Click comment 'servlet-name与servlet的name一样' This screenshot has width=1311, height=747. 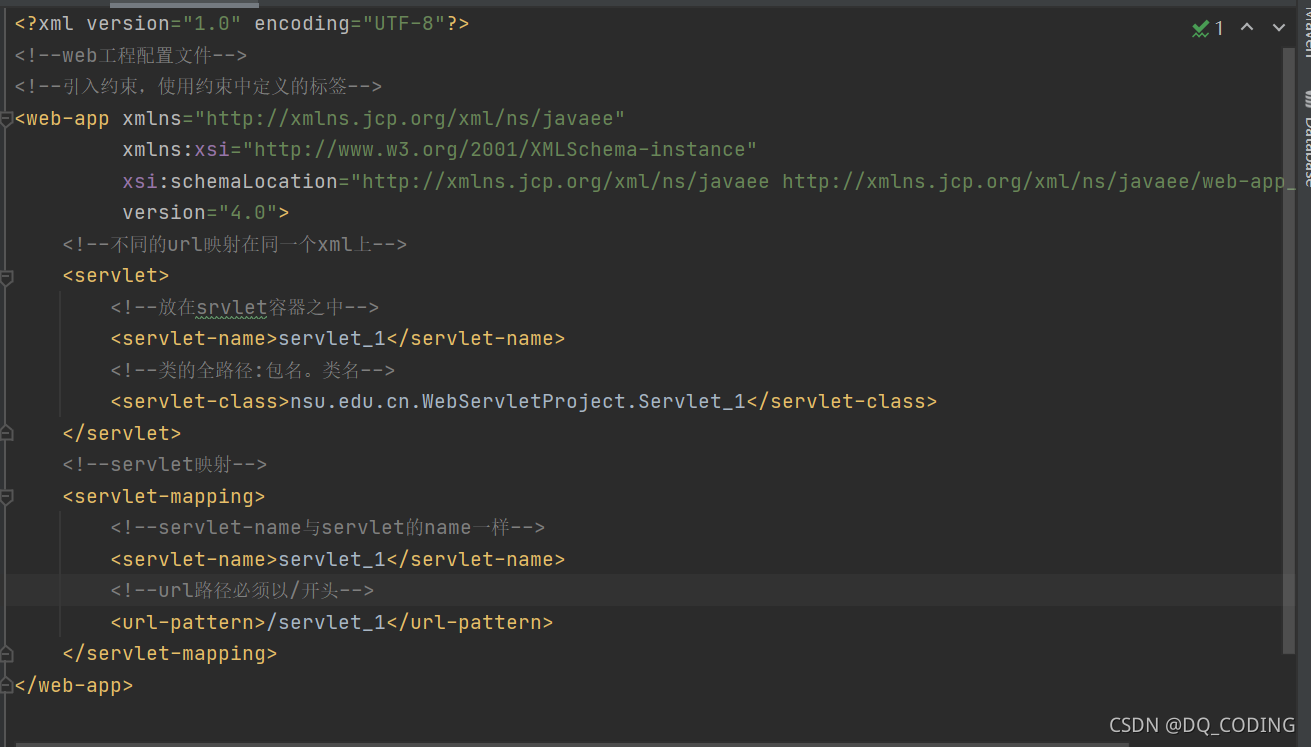(x=328, y=527)
